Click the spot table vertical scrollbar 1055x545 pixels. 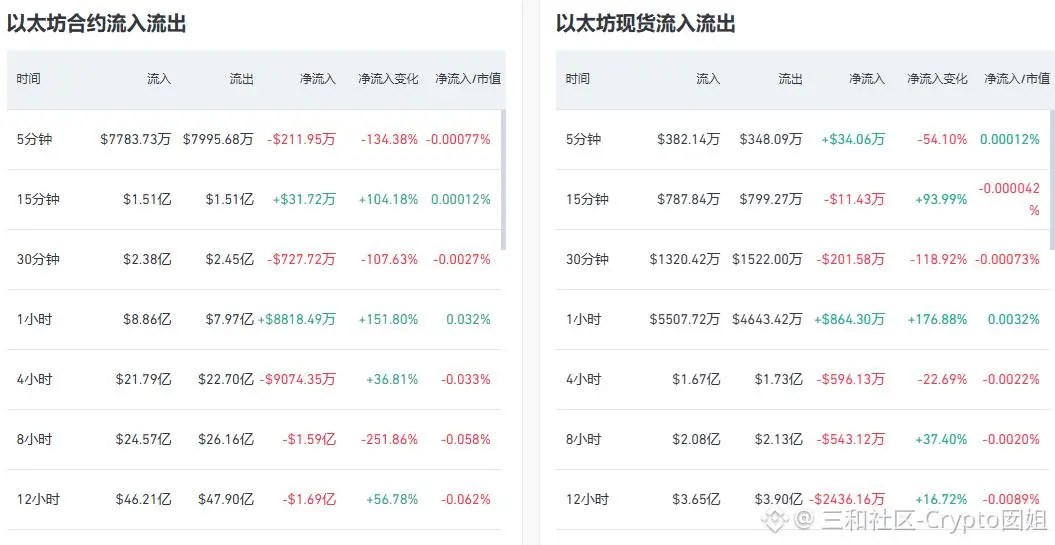(1052, 179)
